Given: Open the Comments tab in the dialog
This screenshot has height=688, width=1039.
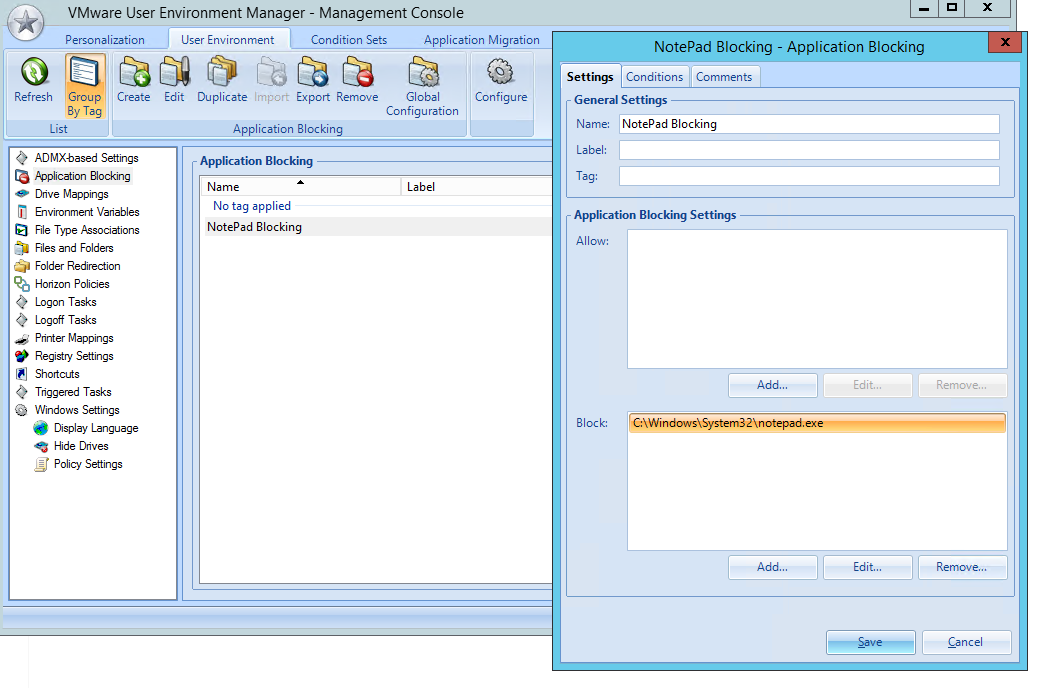Looking at the screenshot, I should pyautogui.click(x=724, y=76).
